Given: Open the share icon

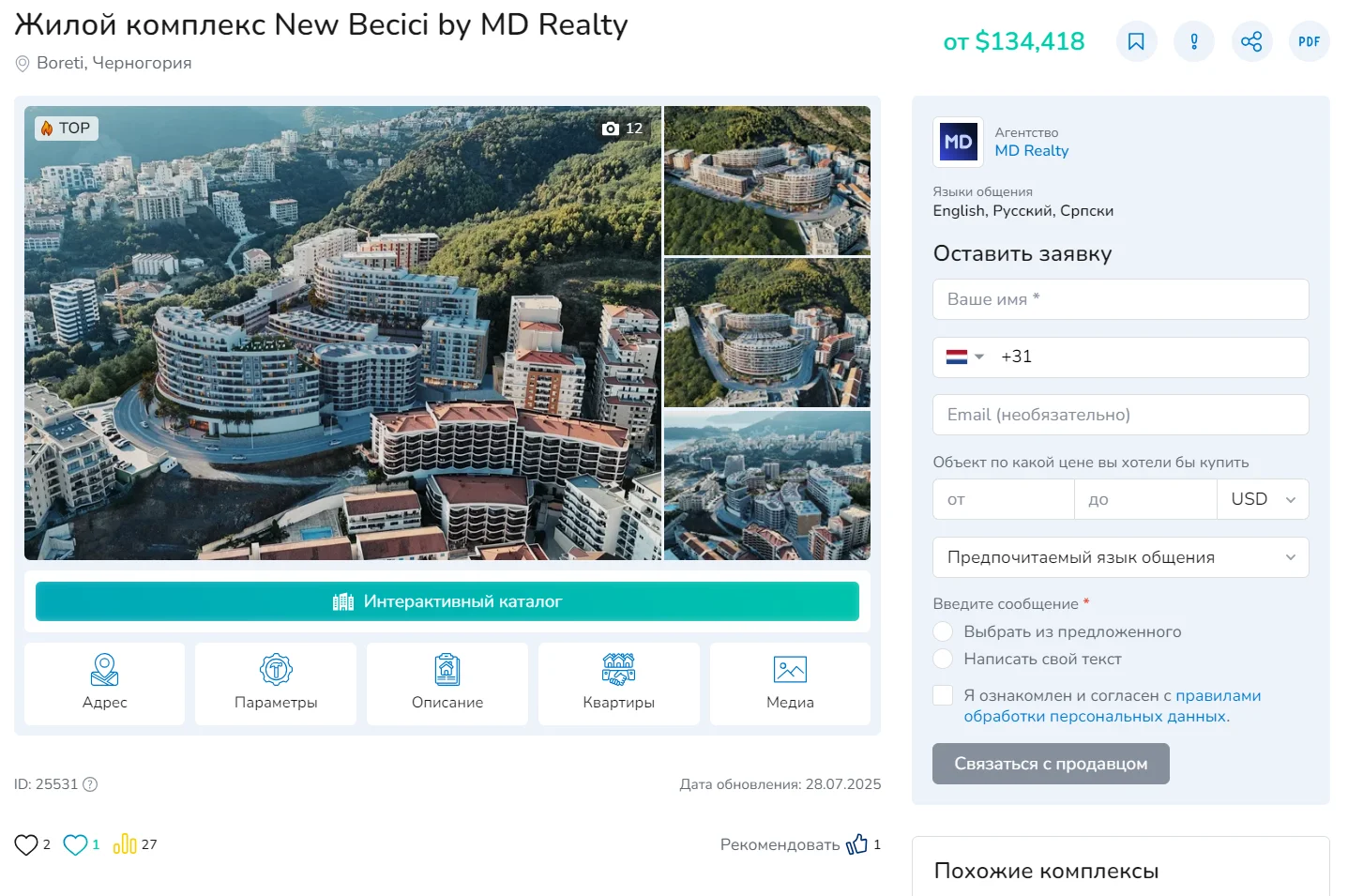Looking at the screenshot, I should (x=1251, y=41).
